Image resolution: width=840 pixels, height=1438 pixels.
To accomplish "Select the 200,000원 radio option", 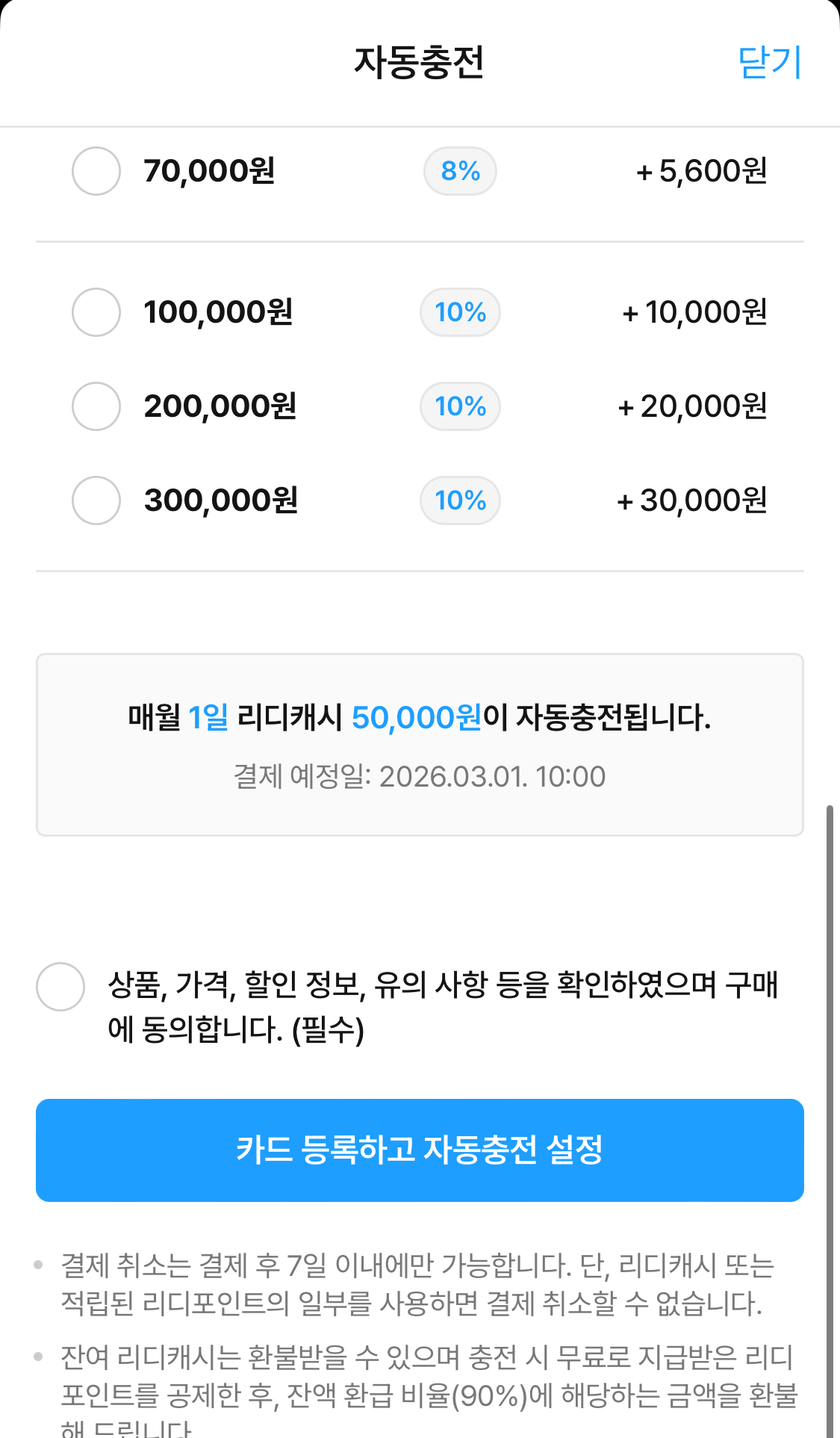I will click(x=96, y=406).
